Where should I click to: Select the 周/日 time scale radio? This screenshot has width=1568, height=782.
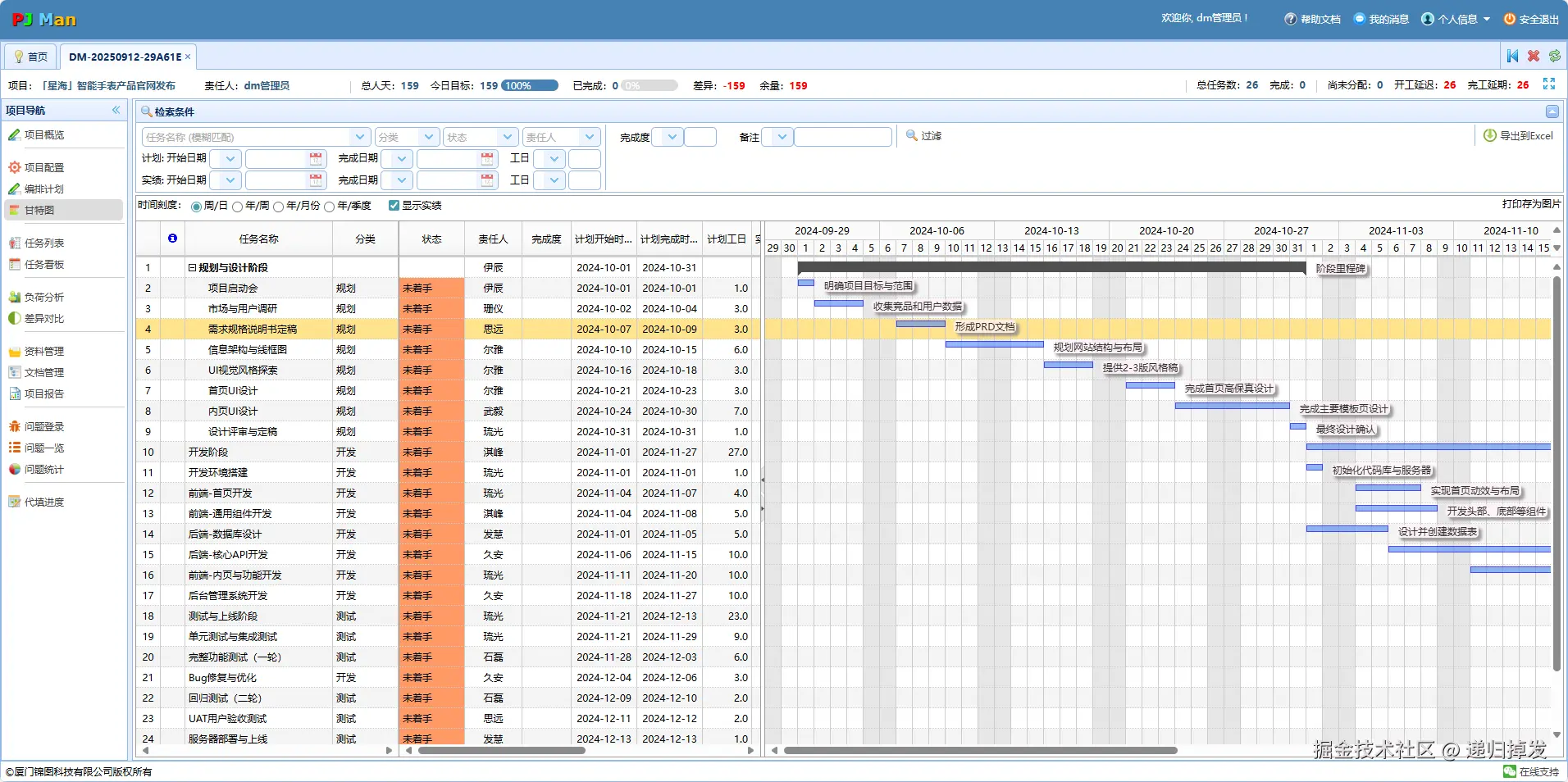(x=197, y=207)
